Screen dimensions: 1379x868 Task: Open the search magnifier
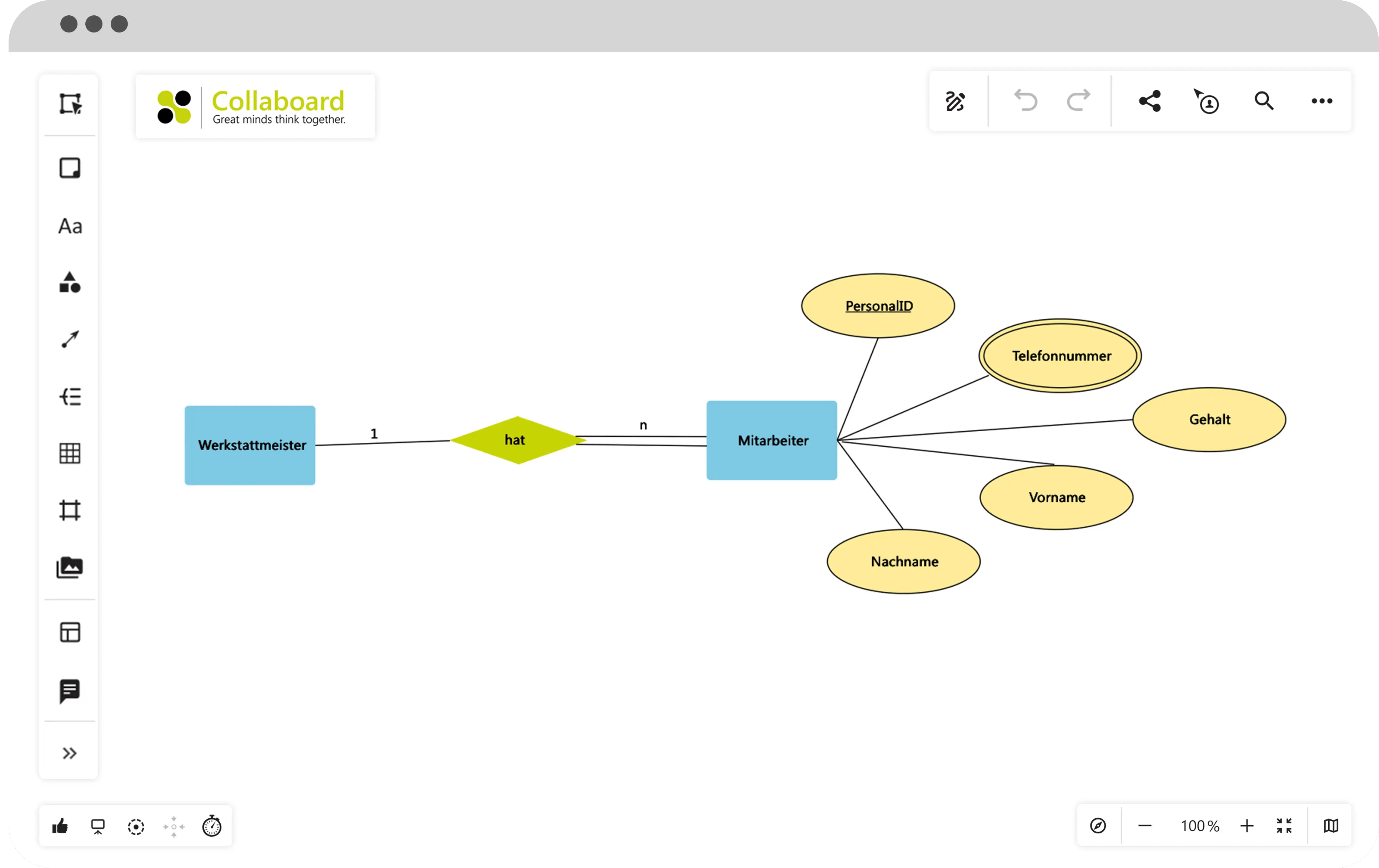[1264, 101]
